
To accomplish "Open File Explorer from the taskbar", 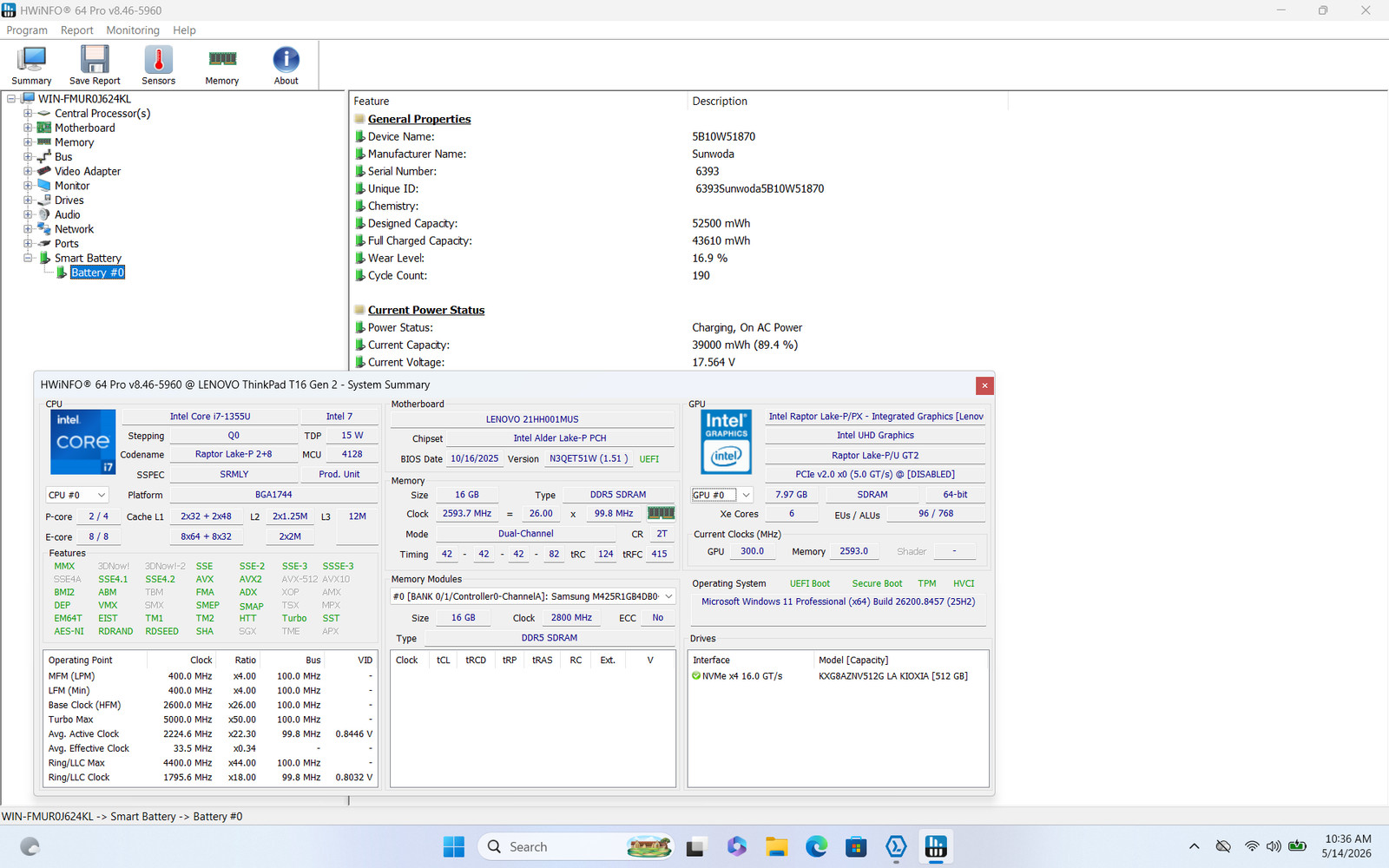I will click(x=776, y=846).
